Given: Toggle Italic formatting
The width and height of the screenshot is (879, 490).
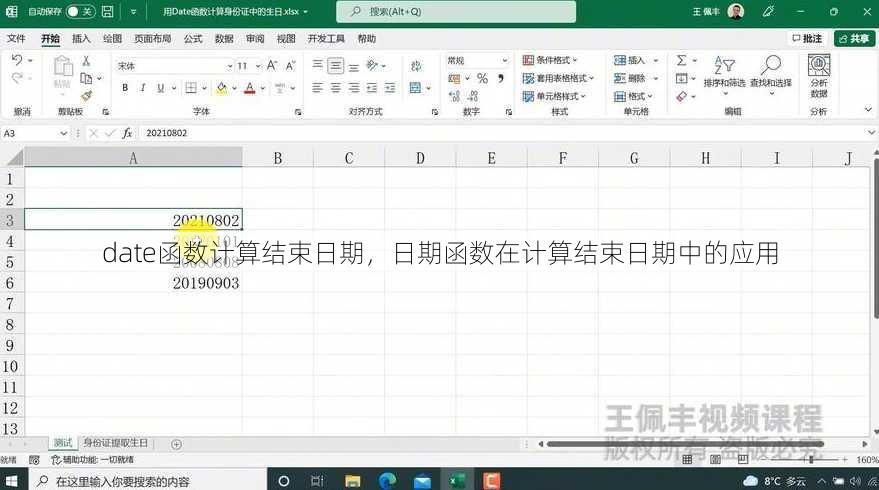Looking at the screenshot, I should (142, 88).
